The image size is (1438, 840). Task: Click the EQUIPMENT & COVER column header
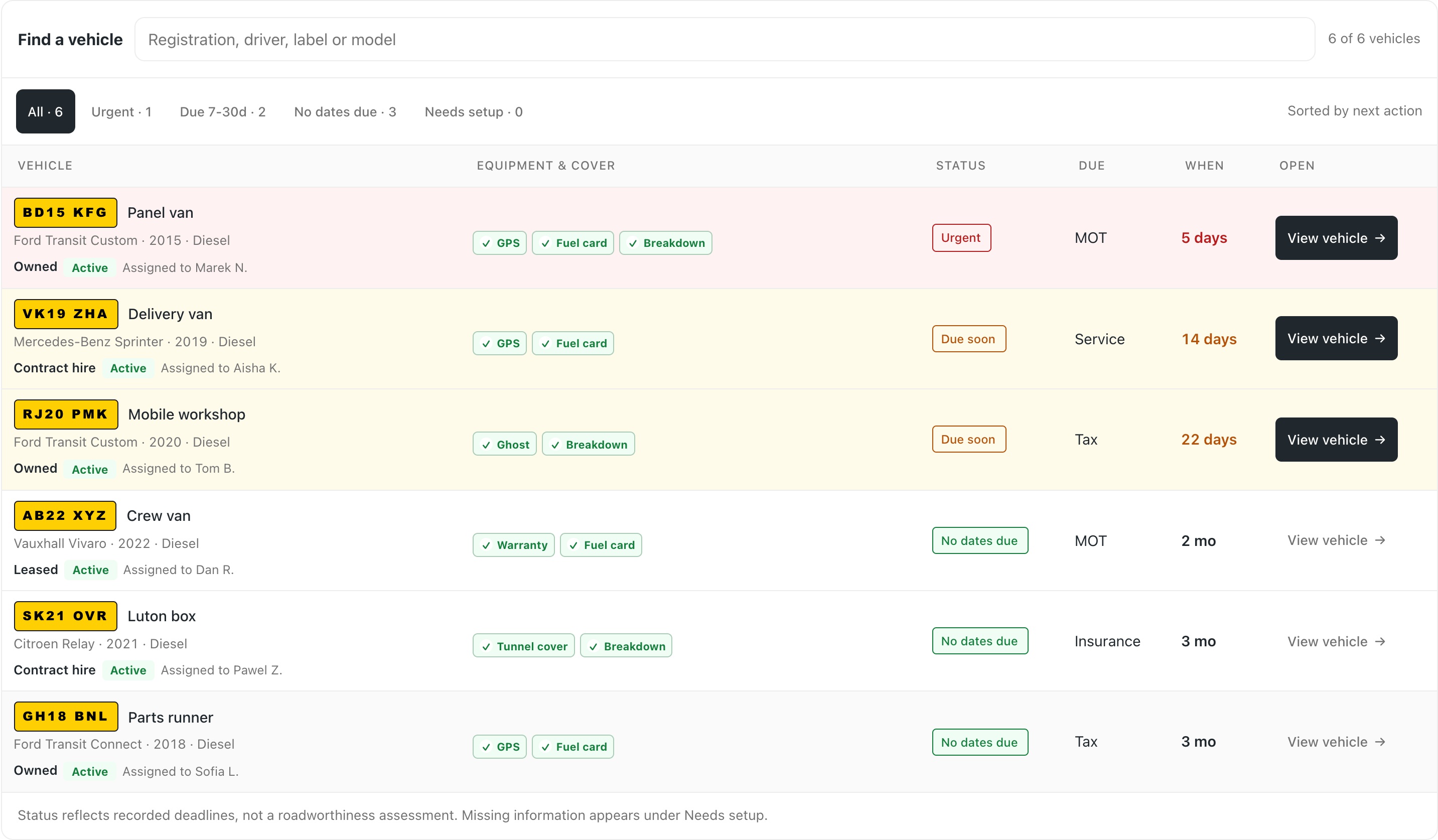click(545, 166)
